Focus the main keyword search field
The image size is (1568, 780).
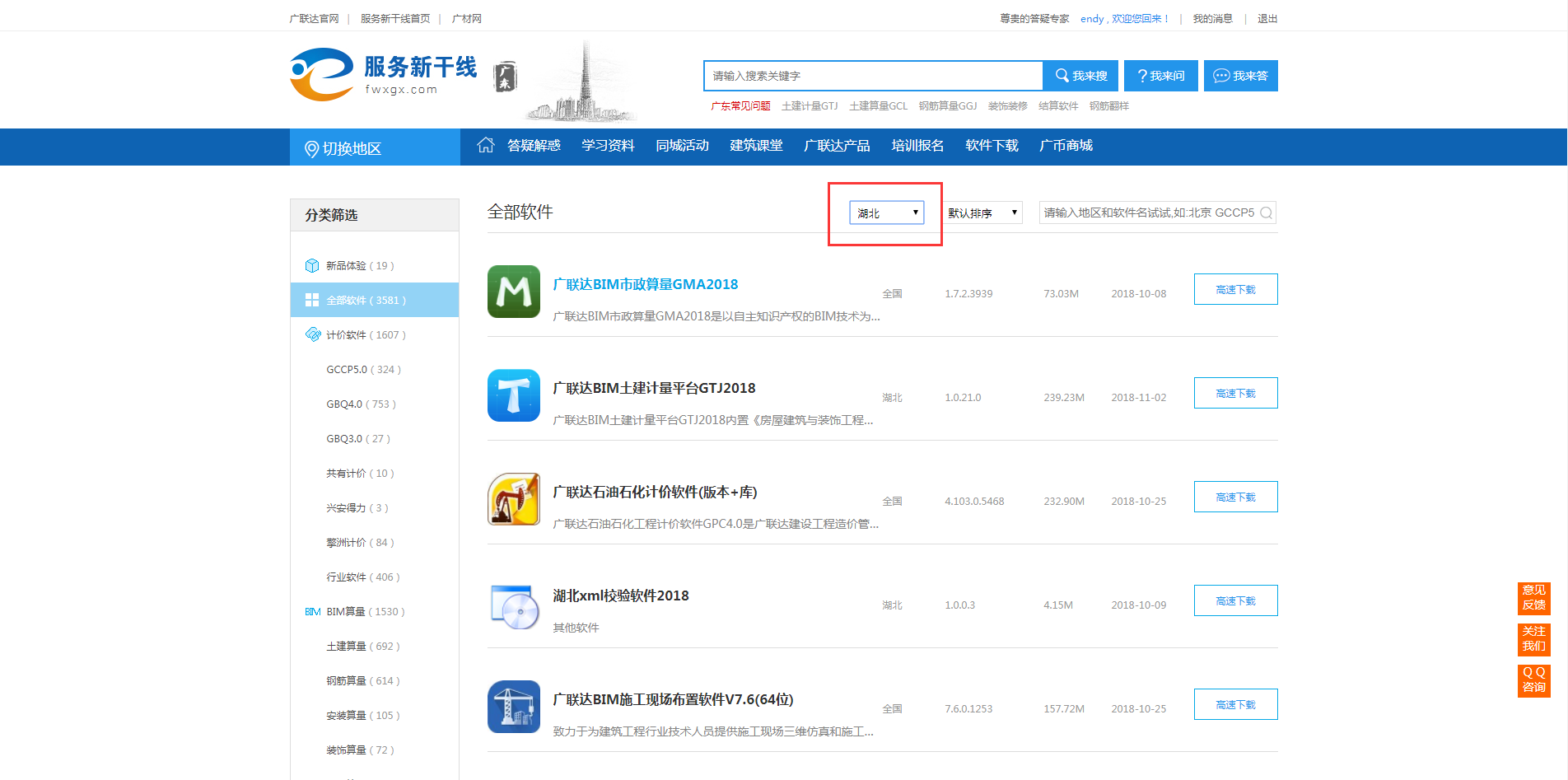pos(874,76)
